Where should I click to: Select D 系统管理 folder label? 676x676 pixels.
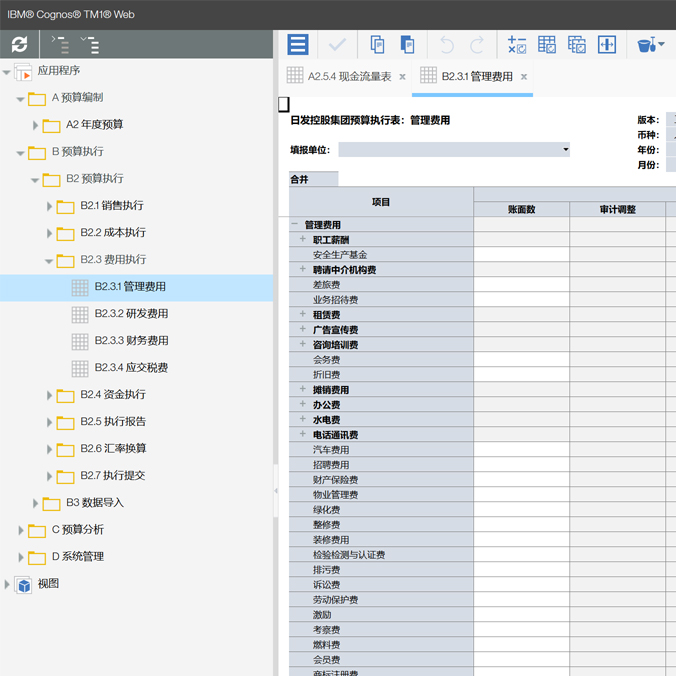pyautogui.click(x=78, y=557)
